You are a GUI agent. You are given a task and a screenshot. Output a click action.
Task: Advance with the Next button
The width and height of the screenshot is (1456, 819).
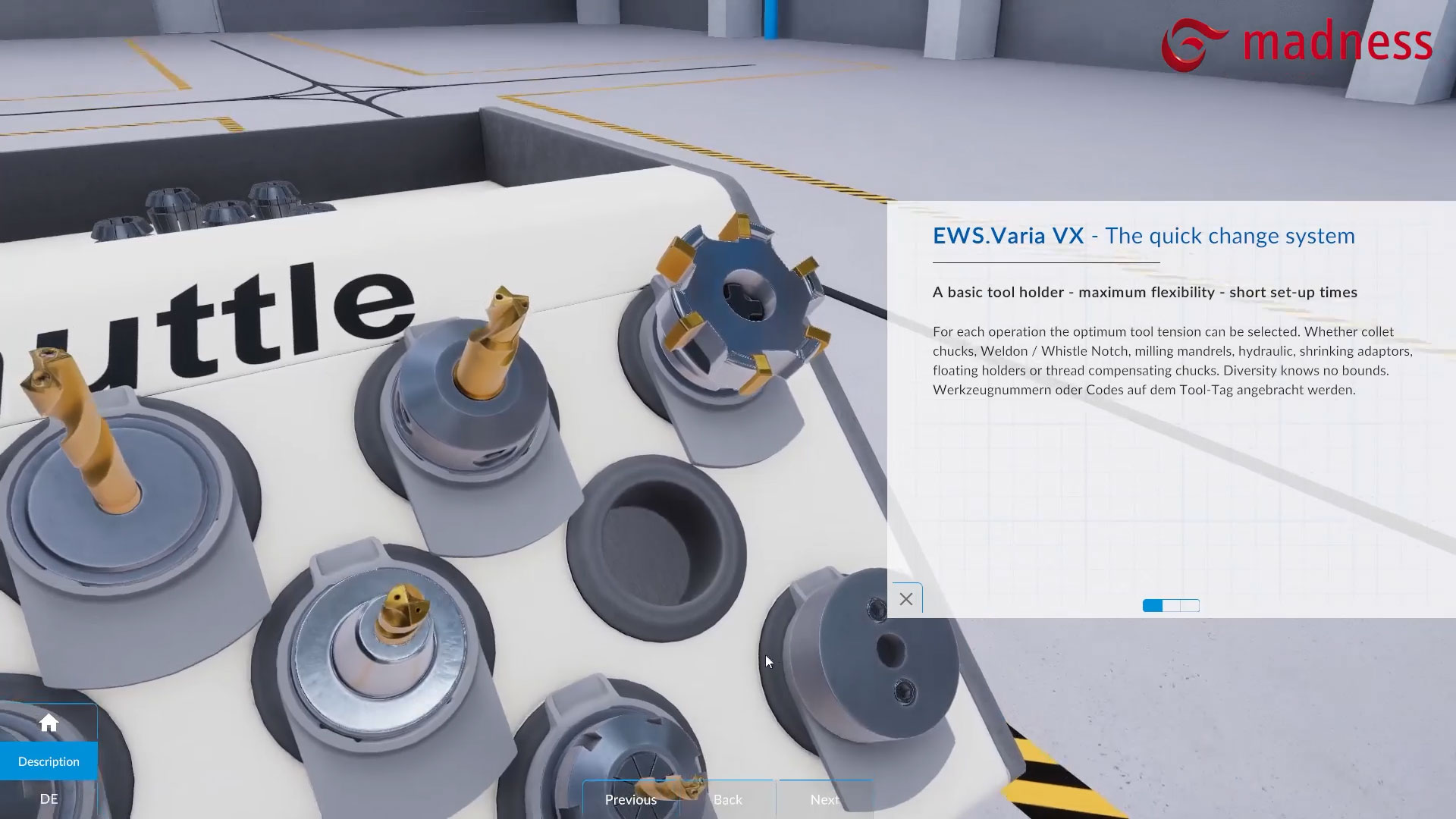(824, 799)
